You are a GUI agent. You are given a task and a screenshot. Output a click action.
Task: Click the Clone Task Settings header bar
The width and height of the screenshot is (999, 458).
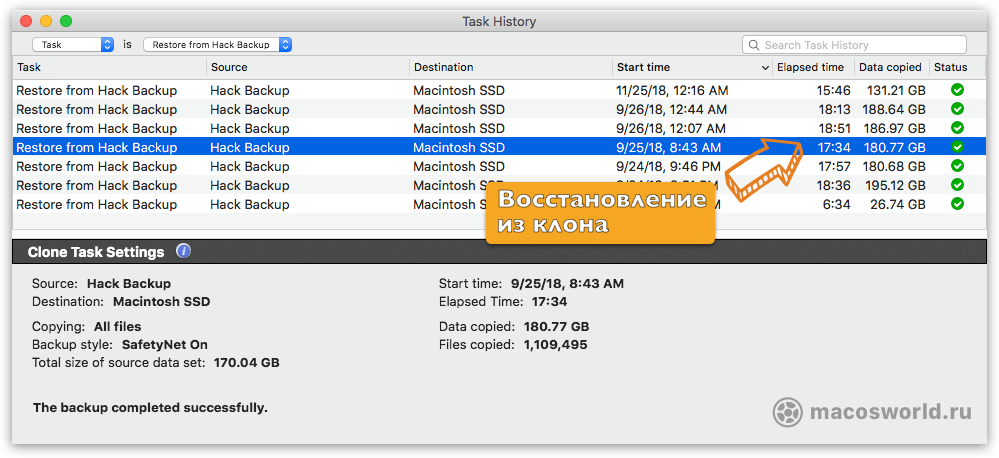point(500,252)
